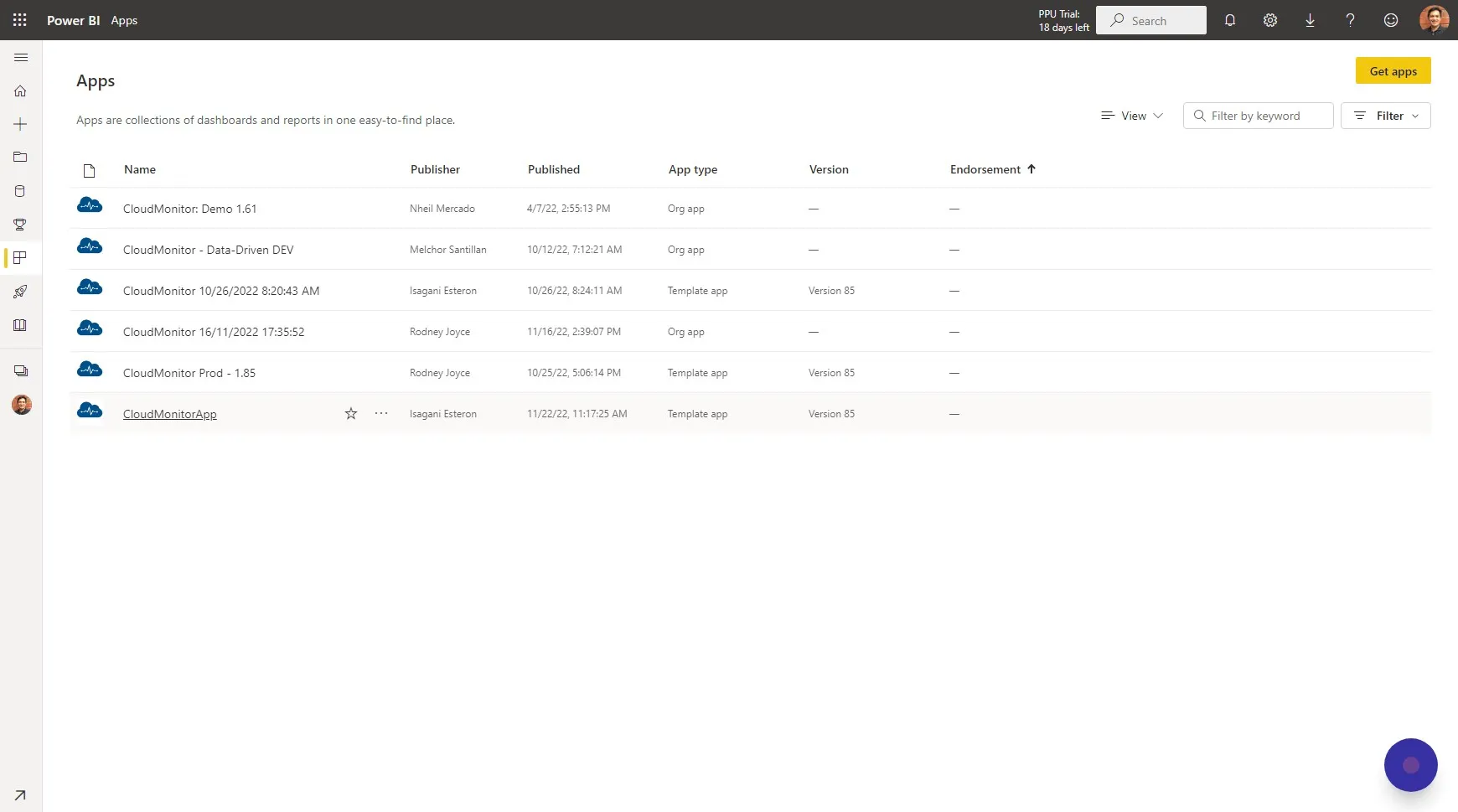1458x812 pixels.
Task: Select the Apps icon in sidebar
Action: (21, 258)
